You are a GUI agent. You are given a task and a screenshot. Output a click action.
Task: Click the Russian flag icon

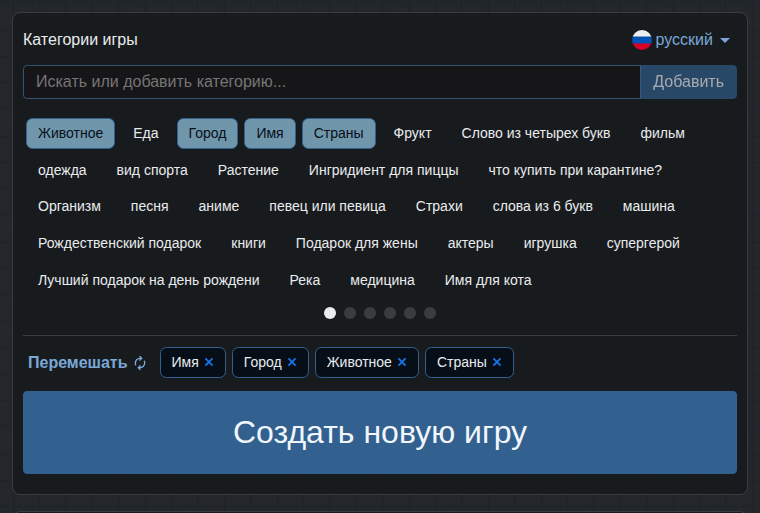coord(642,40)
